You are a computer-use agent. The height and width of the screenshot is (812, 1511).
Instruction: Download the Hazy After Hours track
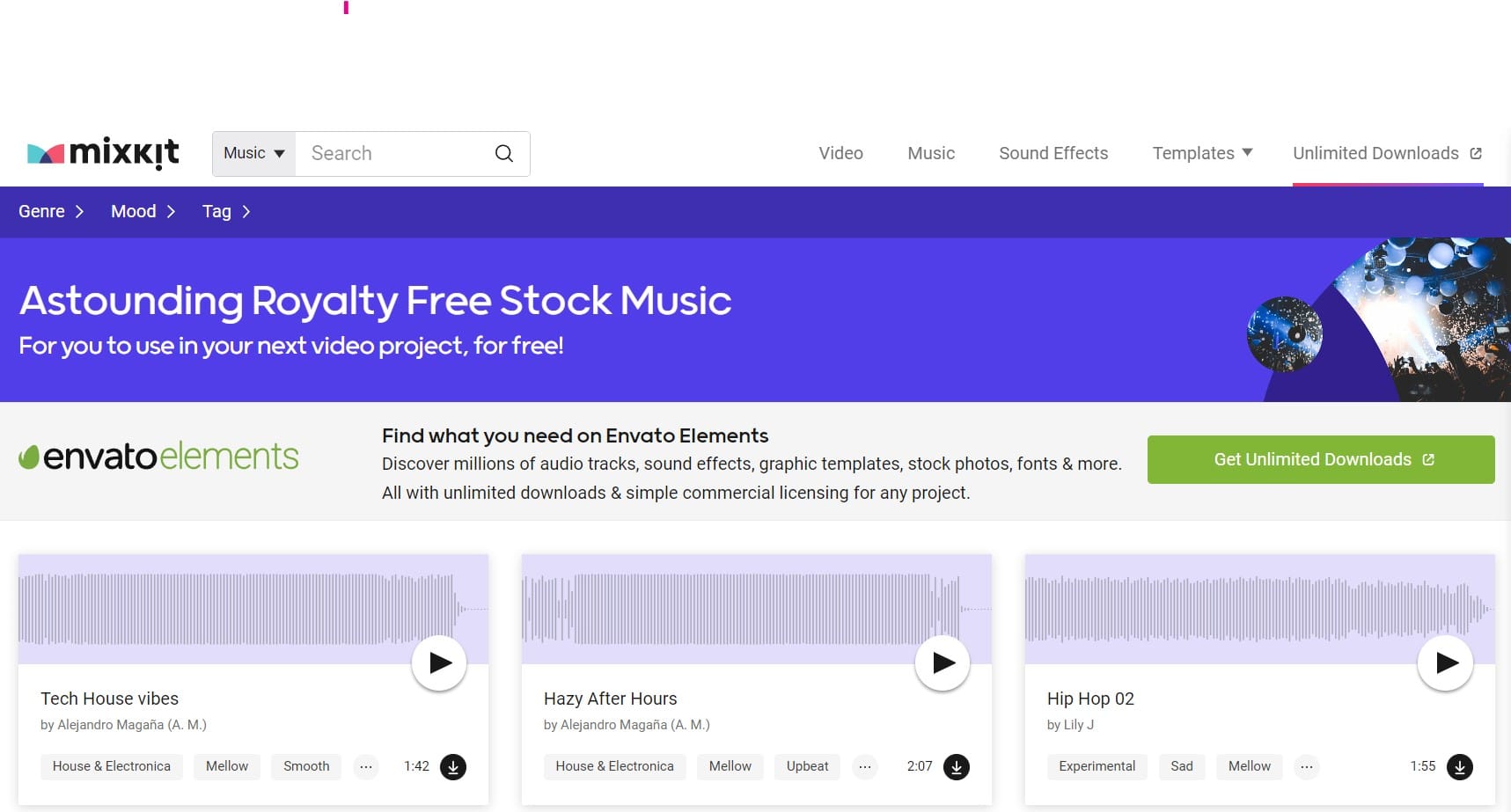(x=957, y=767)
